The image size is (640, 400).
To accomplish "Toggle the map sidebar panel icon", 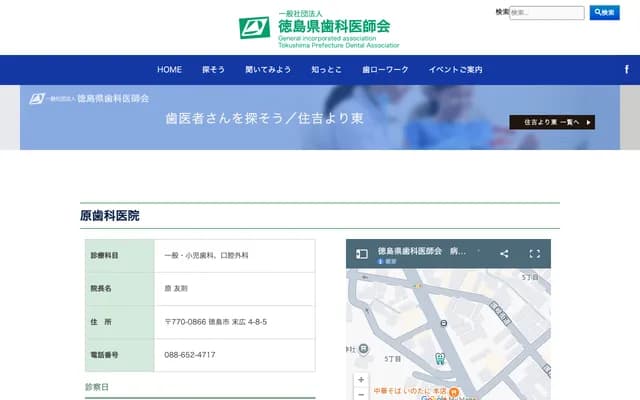I will point(362,254).
